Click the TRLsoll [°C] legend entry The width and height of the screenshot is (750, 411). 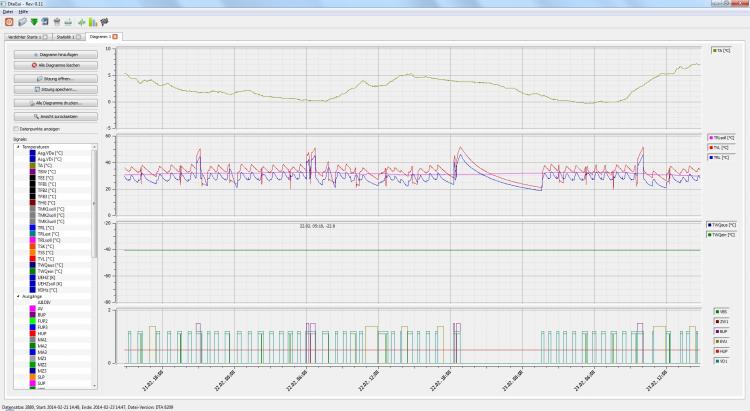[x=722, y=138]
